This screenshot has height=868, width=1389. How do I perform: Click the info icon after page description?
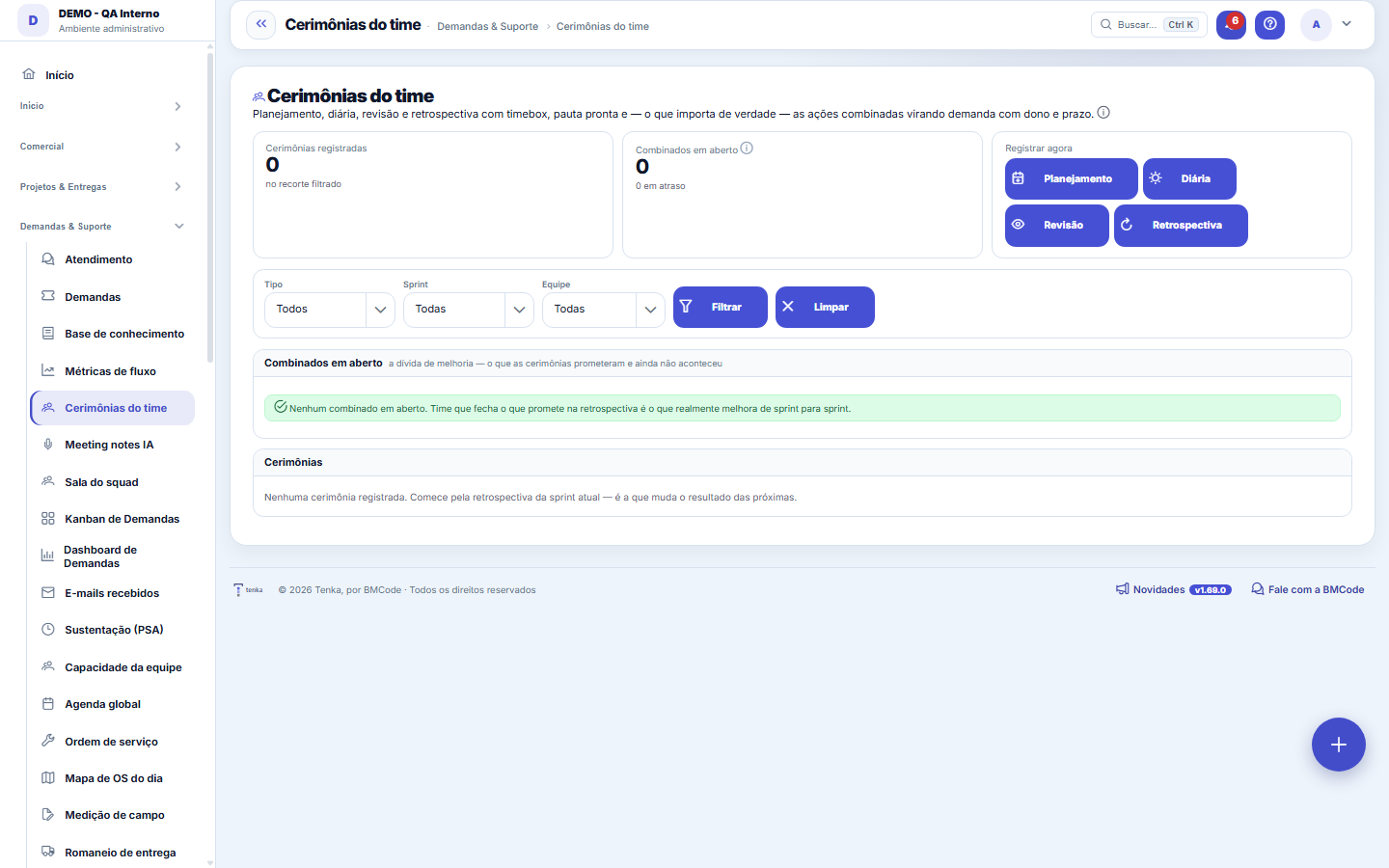[1103, 113]
